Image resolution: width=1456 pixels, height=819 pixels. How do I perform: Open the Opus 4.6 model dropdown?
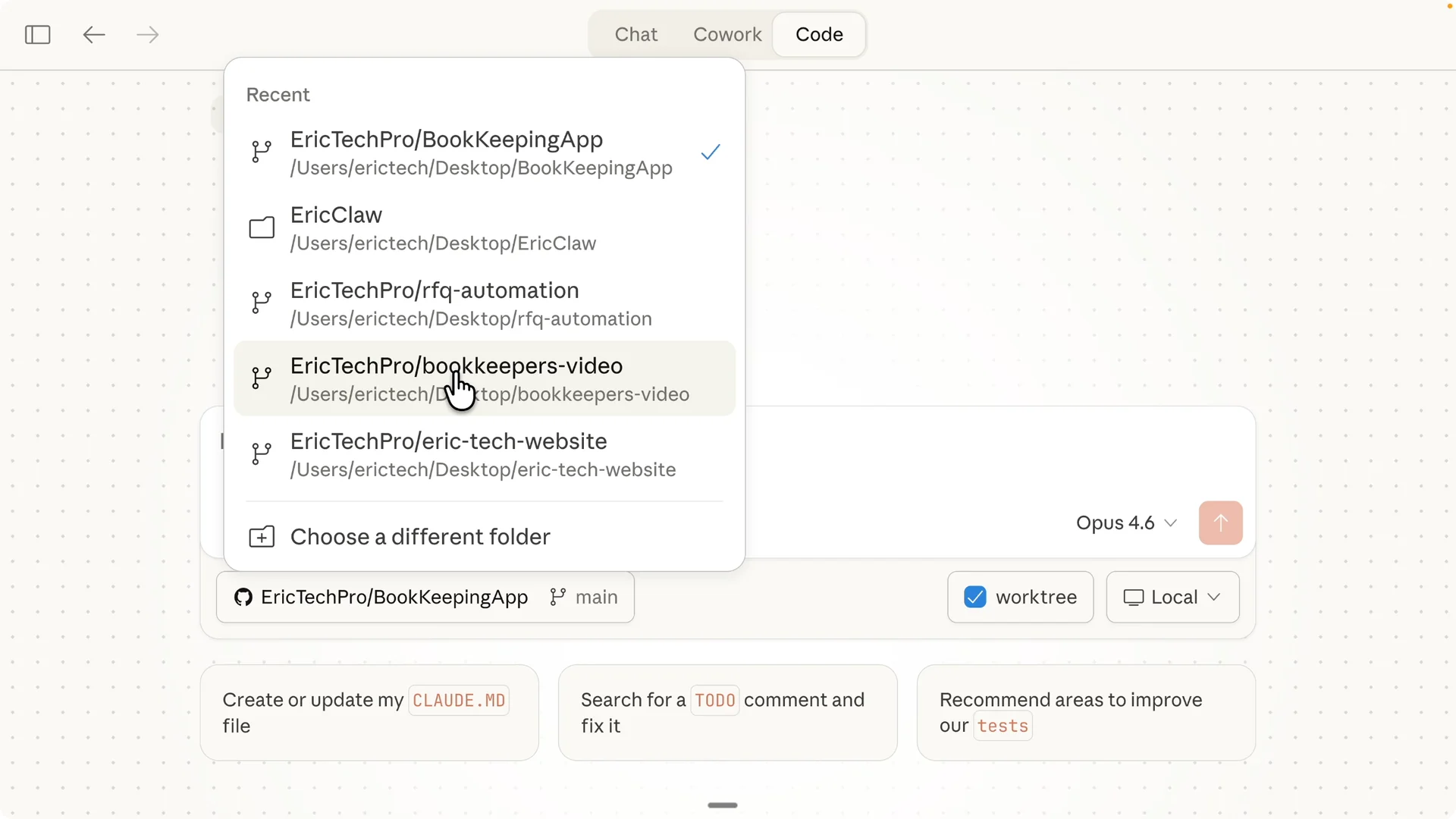click(1126, 522)
